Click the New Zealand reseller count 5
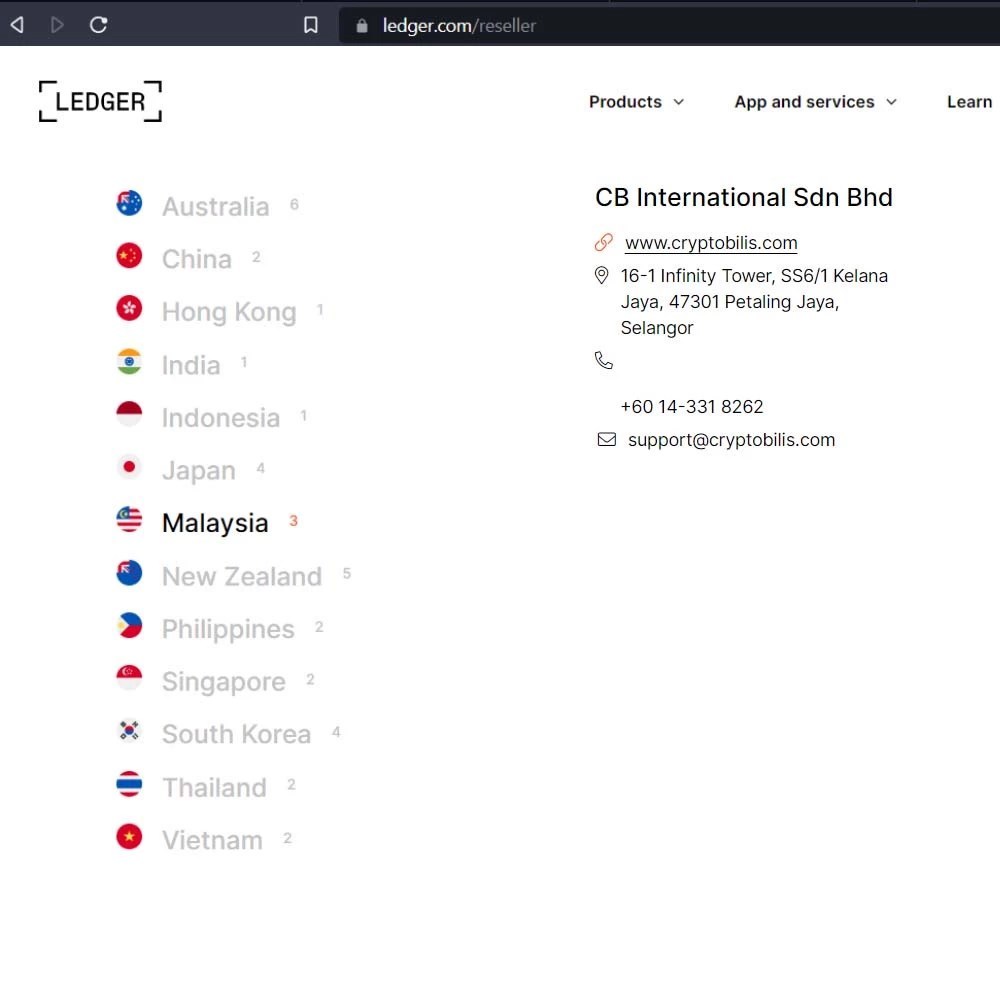 point(347,573)
